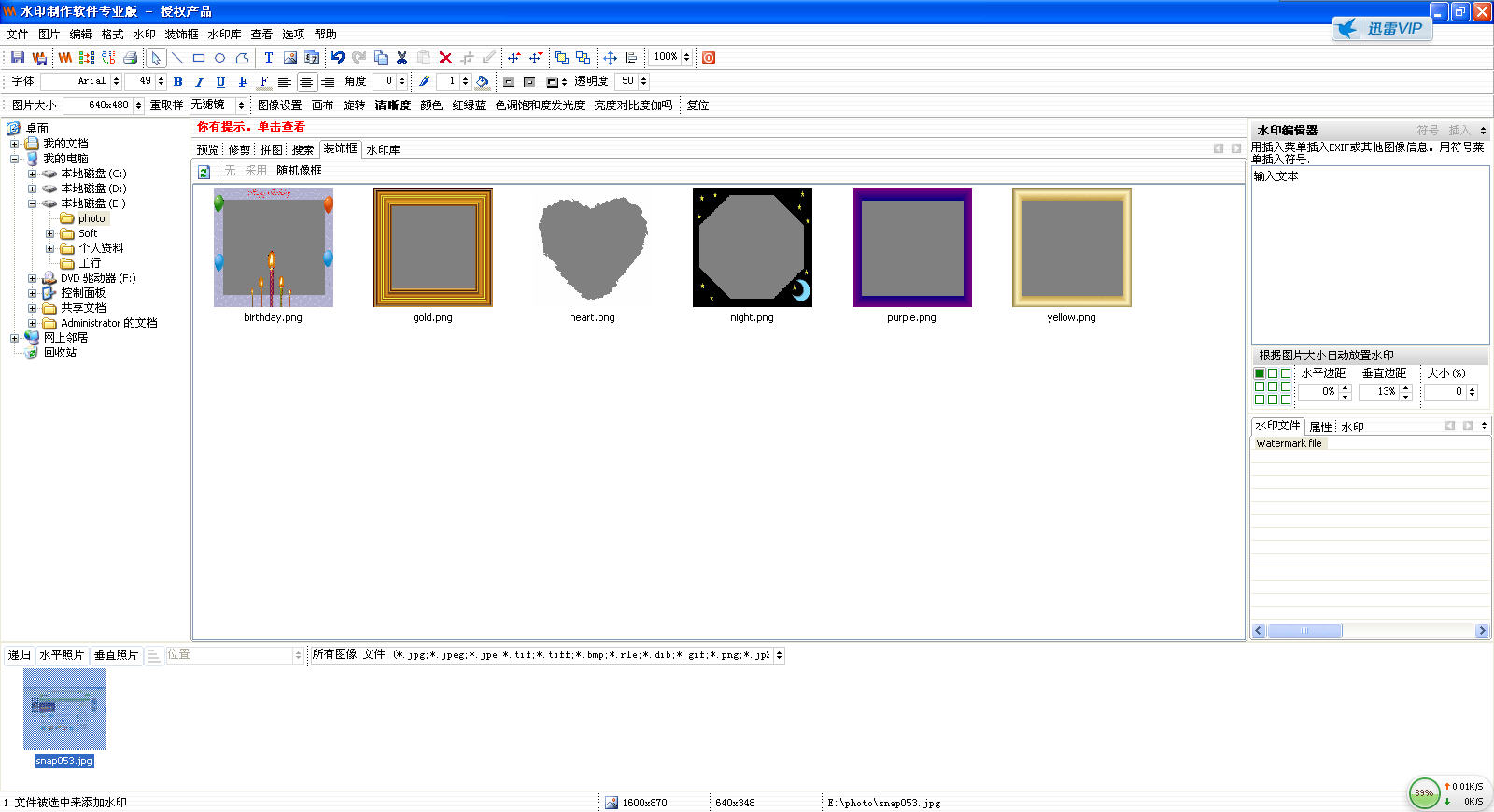1494x812 pixels.
Task: Set text alignment to right
Action: pyautogui.click(x=328, y=81)
